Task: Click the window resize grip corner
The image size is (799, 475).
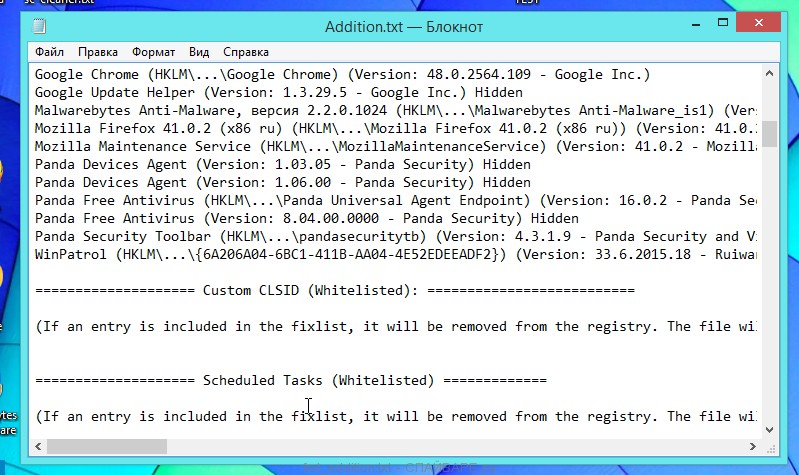Action: [x=770, y=448]
